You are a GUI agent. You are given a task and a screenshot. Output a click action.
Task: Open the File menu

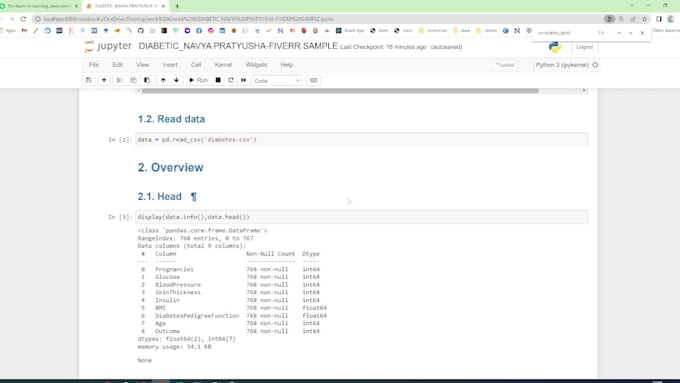[x=94, y=65]
